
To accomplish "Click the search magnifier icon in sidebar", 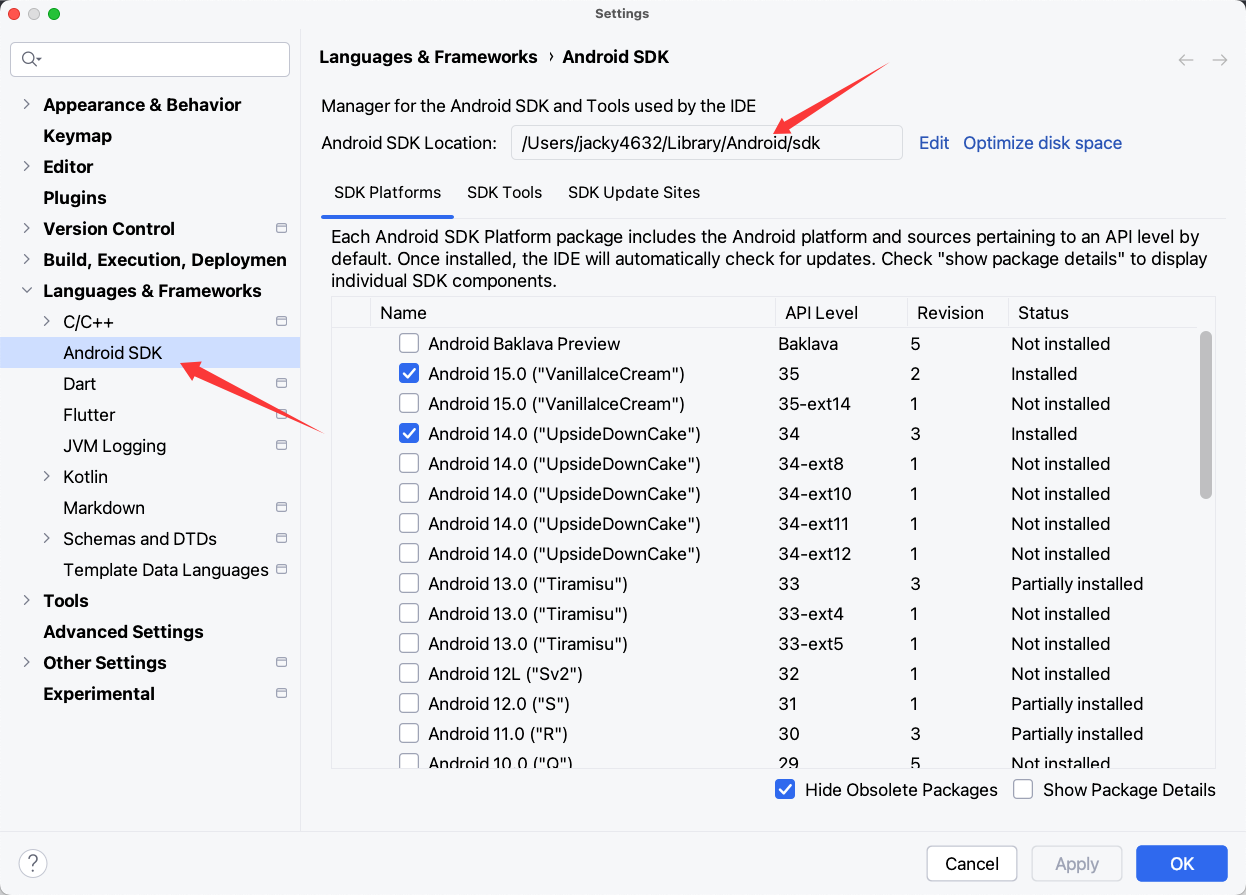I will pyautogui.click(x=30, y=59).
